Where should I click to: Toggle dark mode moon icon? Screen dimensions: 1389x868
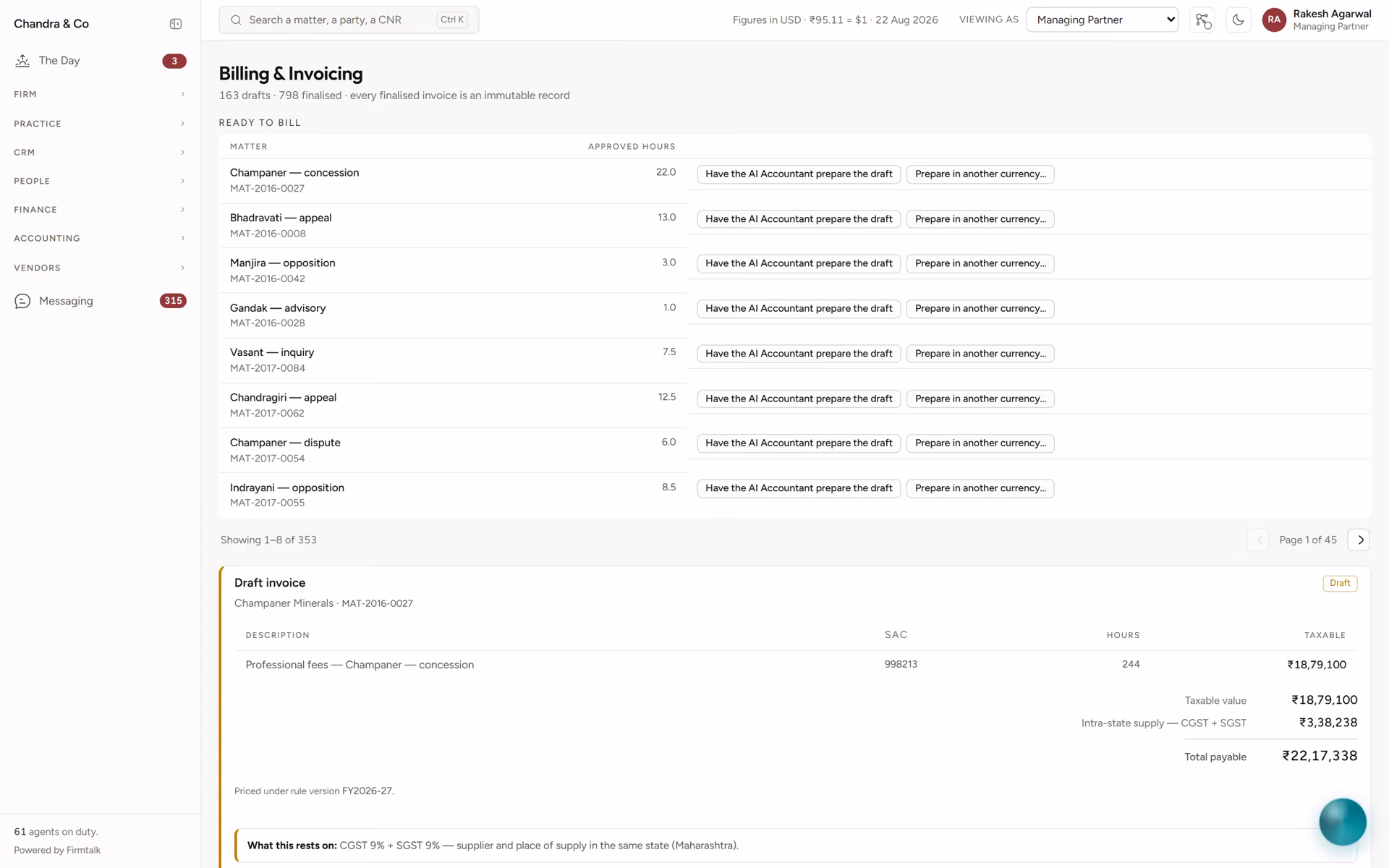click(x=1239, y=20)
